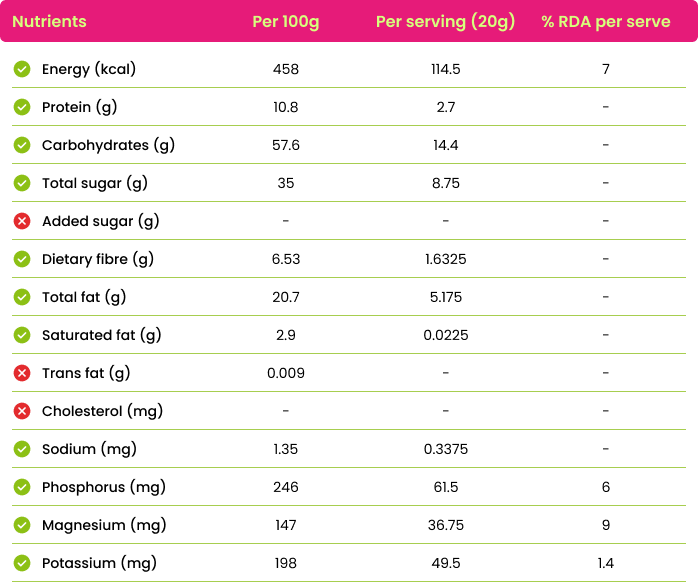Click the Nutrients column header
Screen dimensions: 698x582
coord(49,22)
